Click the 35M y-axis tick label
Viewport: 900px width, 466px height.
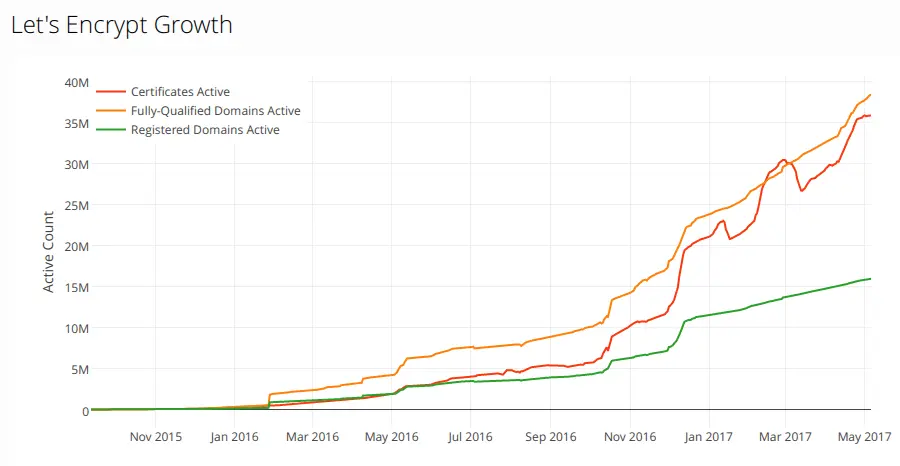(77, 123)
